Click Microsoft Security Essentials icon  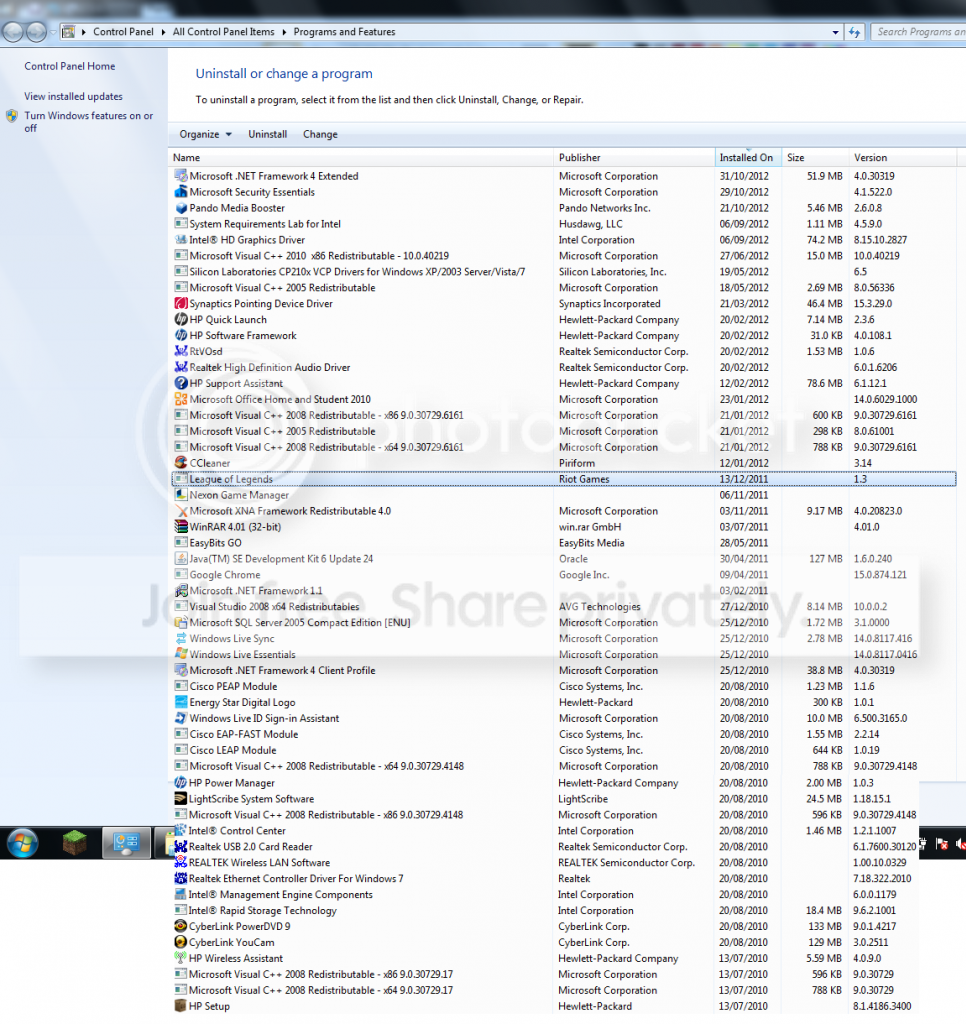(181, 192)
